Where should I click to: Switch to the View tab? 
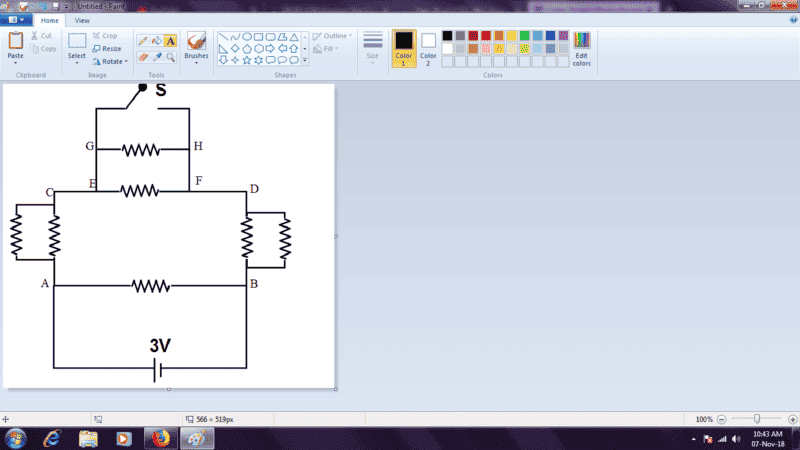[82, 20]
